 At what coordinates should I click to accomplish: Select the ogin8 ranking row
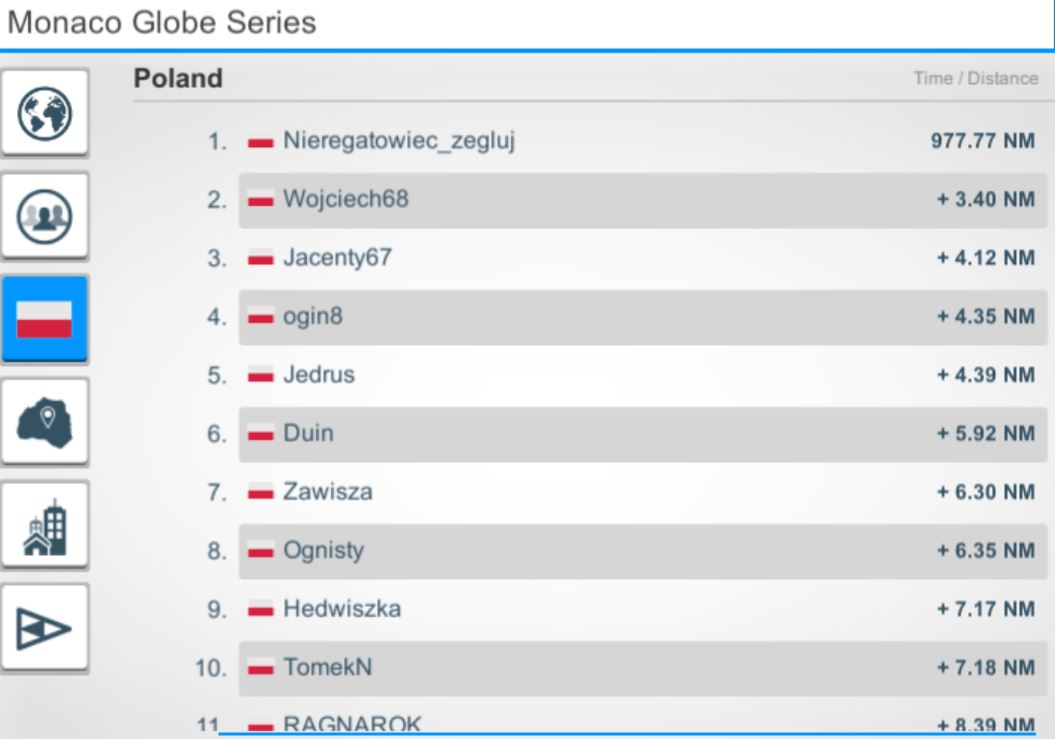(643, 317)
